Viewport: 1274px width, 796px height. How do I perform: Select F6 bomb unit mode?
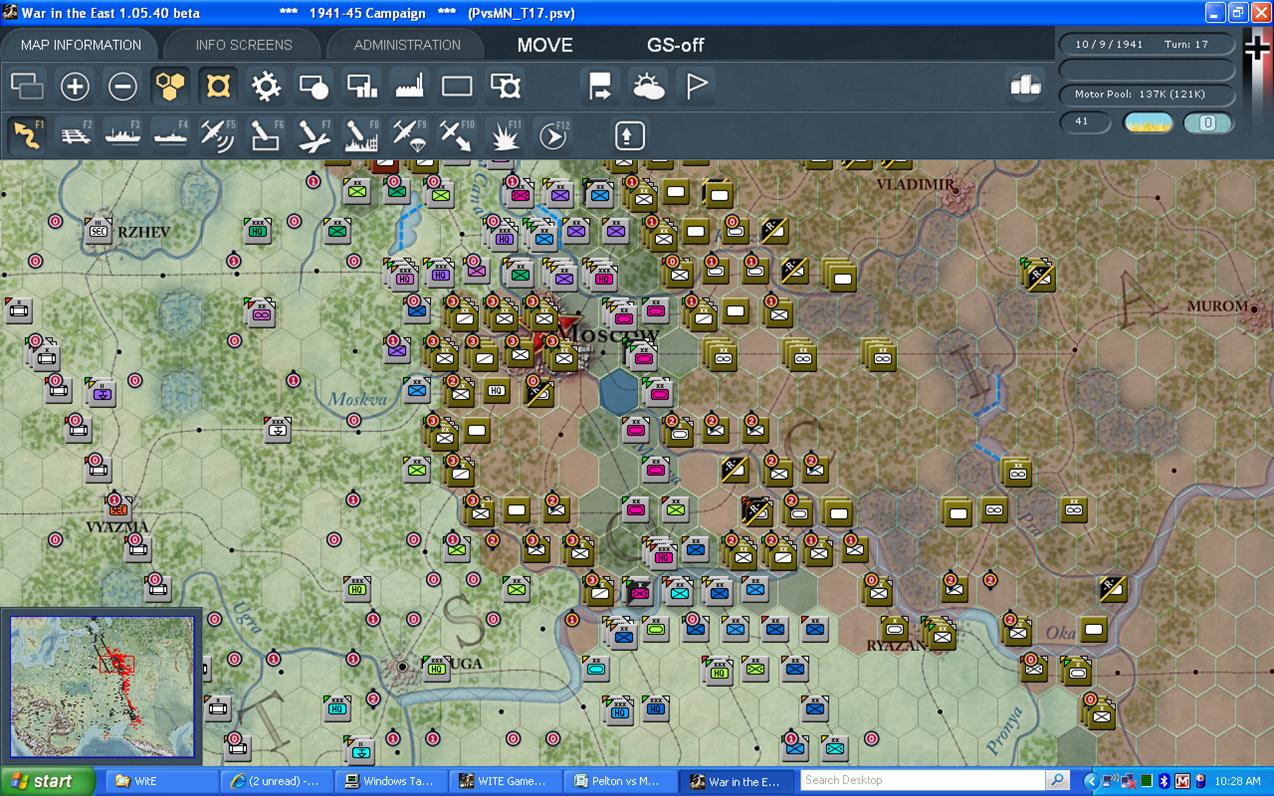[266, 135]
